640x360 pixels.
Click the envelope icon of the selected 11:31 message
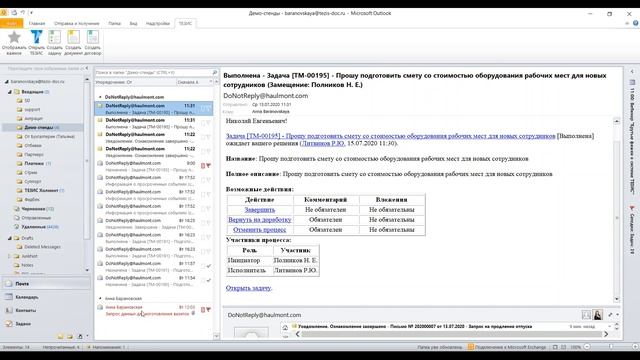coord(100,106)
